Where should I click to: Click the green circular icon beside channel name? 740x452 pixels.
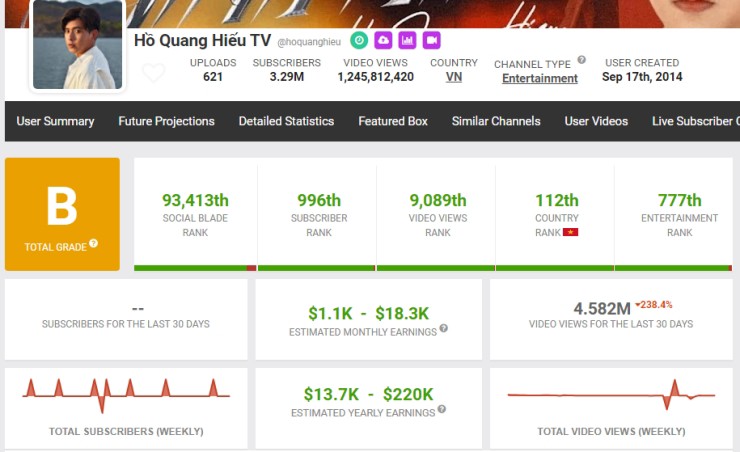(x=358, y=40)
